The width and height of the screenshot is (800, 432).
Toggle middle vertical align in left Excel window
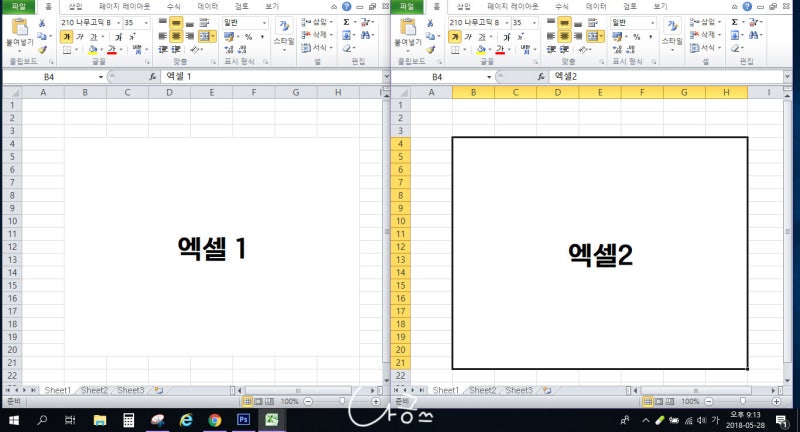tap(176, 23)
